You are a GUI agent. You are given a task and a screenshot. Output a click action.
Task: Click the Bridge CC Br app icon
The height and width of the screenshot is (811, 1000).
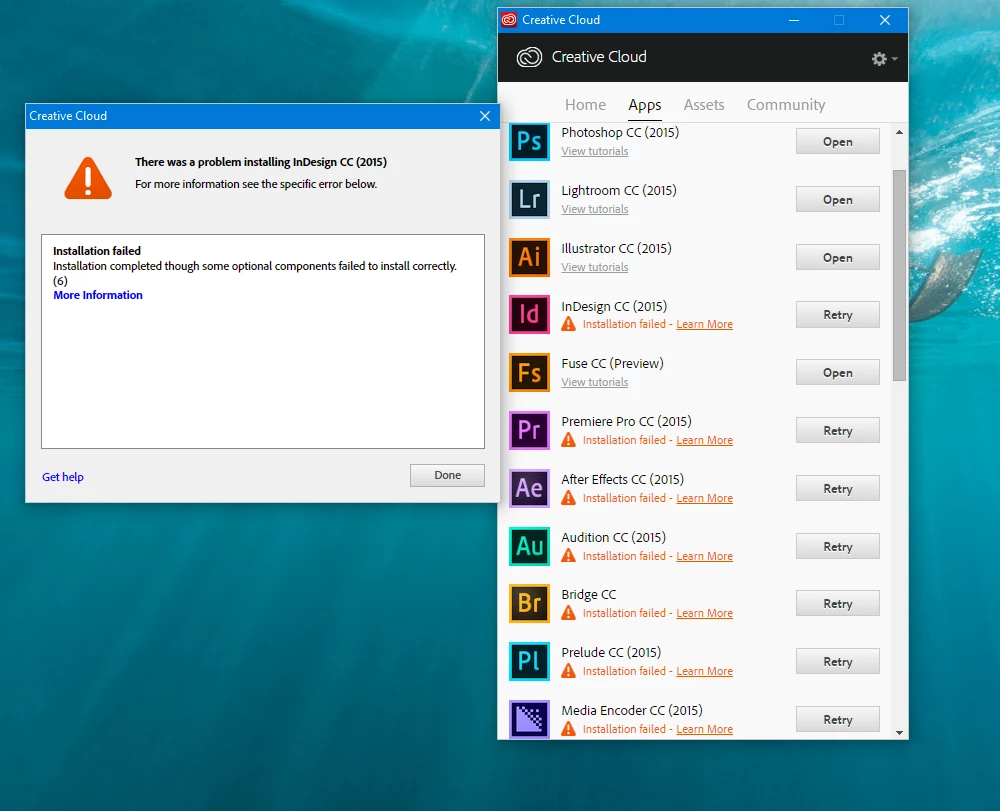point(529,603)
